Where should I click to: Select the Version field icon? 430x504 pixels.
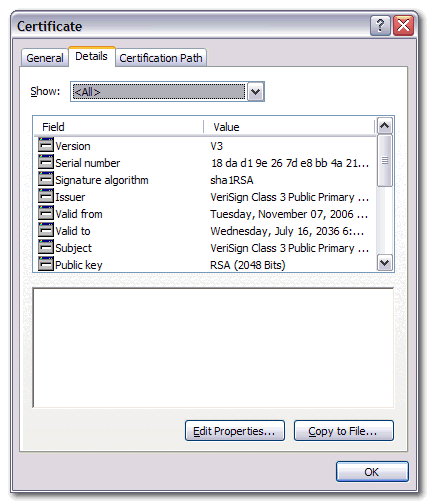(46, 145)
